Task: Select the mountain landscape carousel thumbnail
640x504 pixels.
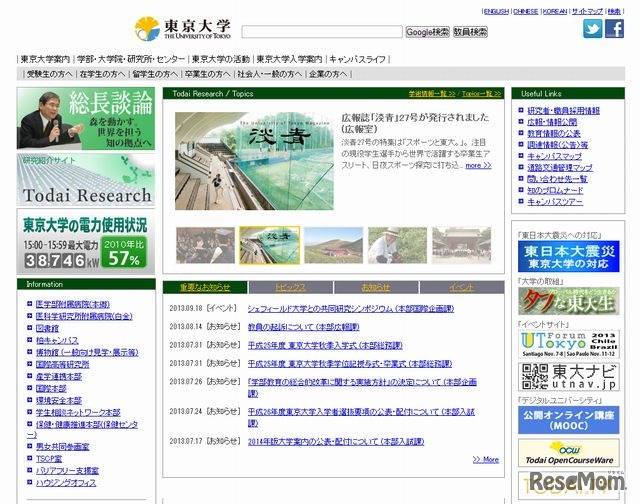Action: (333, 245)
